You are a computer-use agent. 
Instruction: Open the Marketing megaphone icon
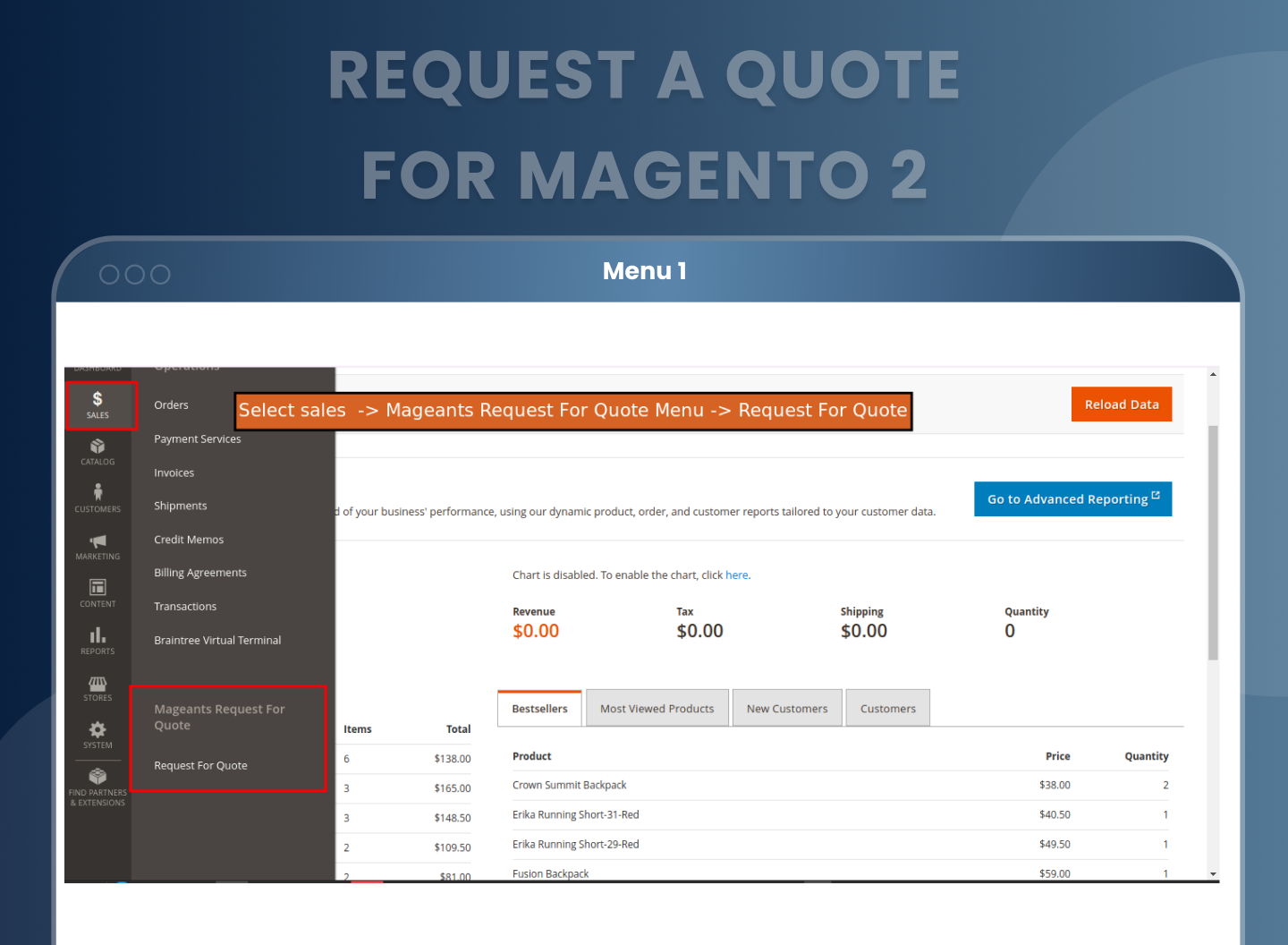click(97, 546)
